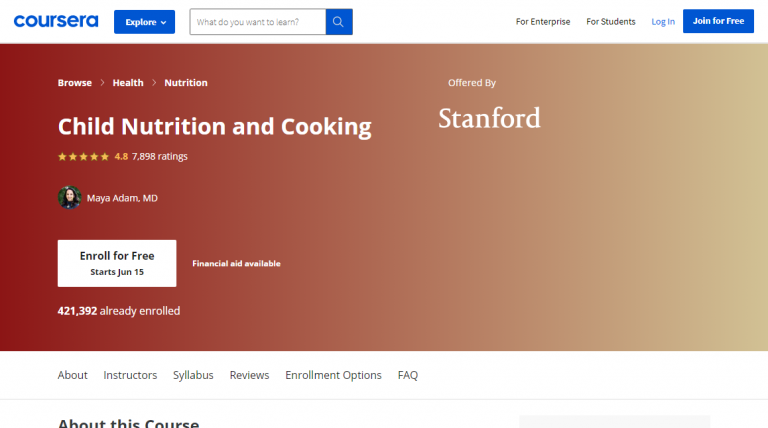Click Maya Adam's profile picture
The height and width of the screenshot is (428, 768).
coord(69,198)
